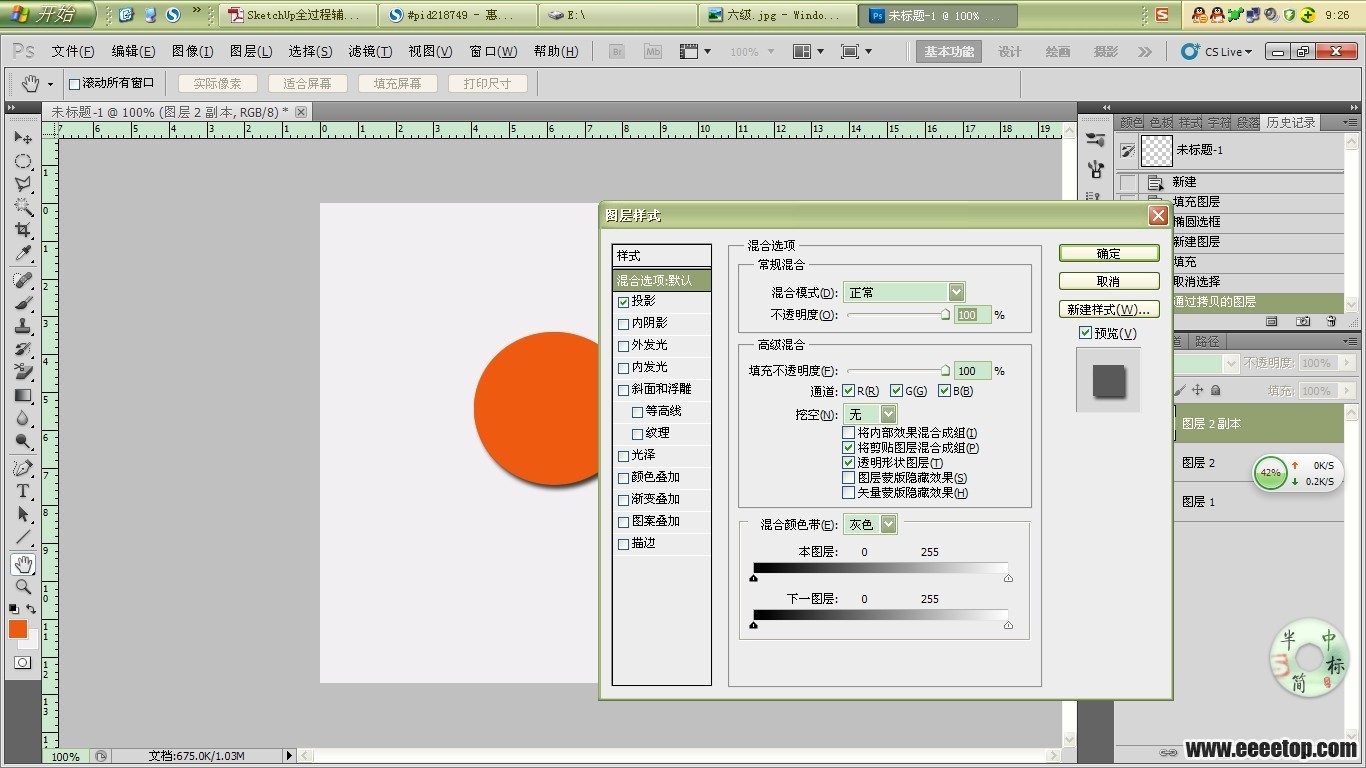Select the Brush tool
The image size is (1366, 768).
tap(22, 303)
